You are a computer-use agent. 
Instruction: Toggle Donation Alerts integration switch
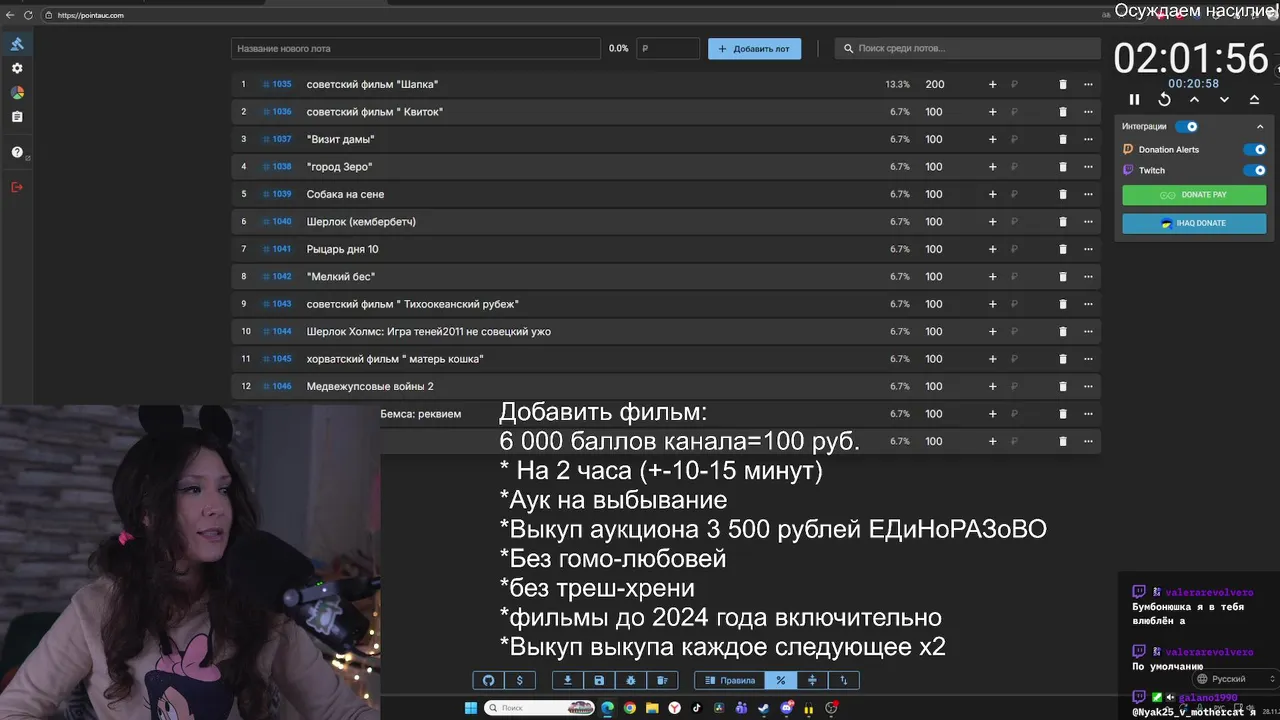point(1254,149)
